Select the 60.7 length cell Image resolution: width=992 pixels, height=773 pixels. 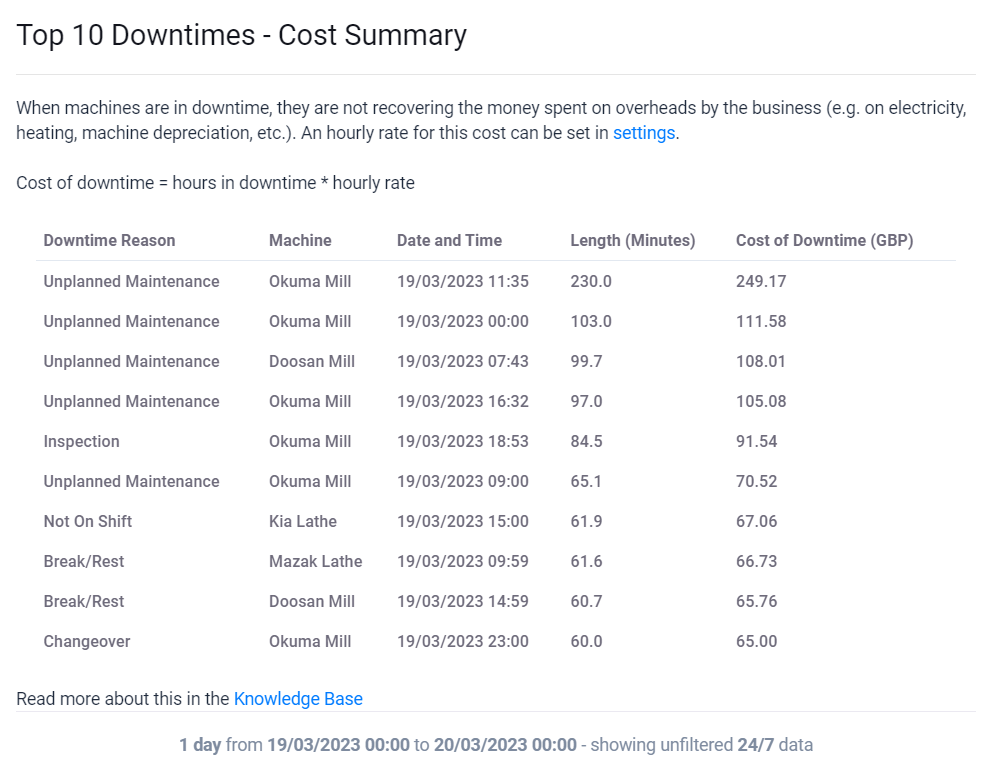click(x=586, y=601)
